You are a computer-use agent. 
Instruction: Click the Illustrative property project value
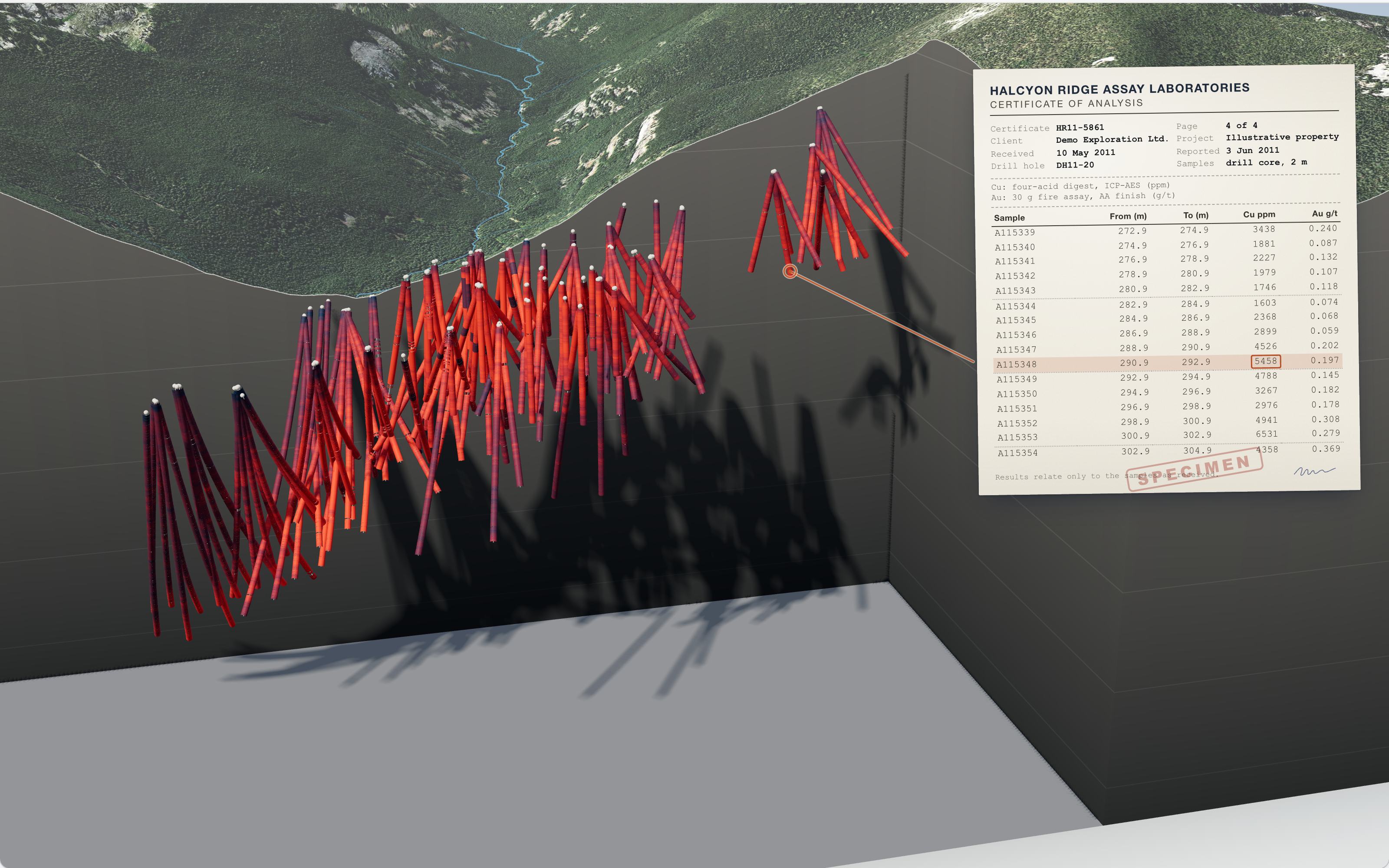(1282, 137)
